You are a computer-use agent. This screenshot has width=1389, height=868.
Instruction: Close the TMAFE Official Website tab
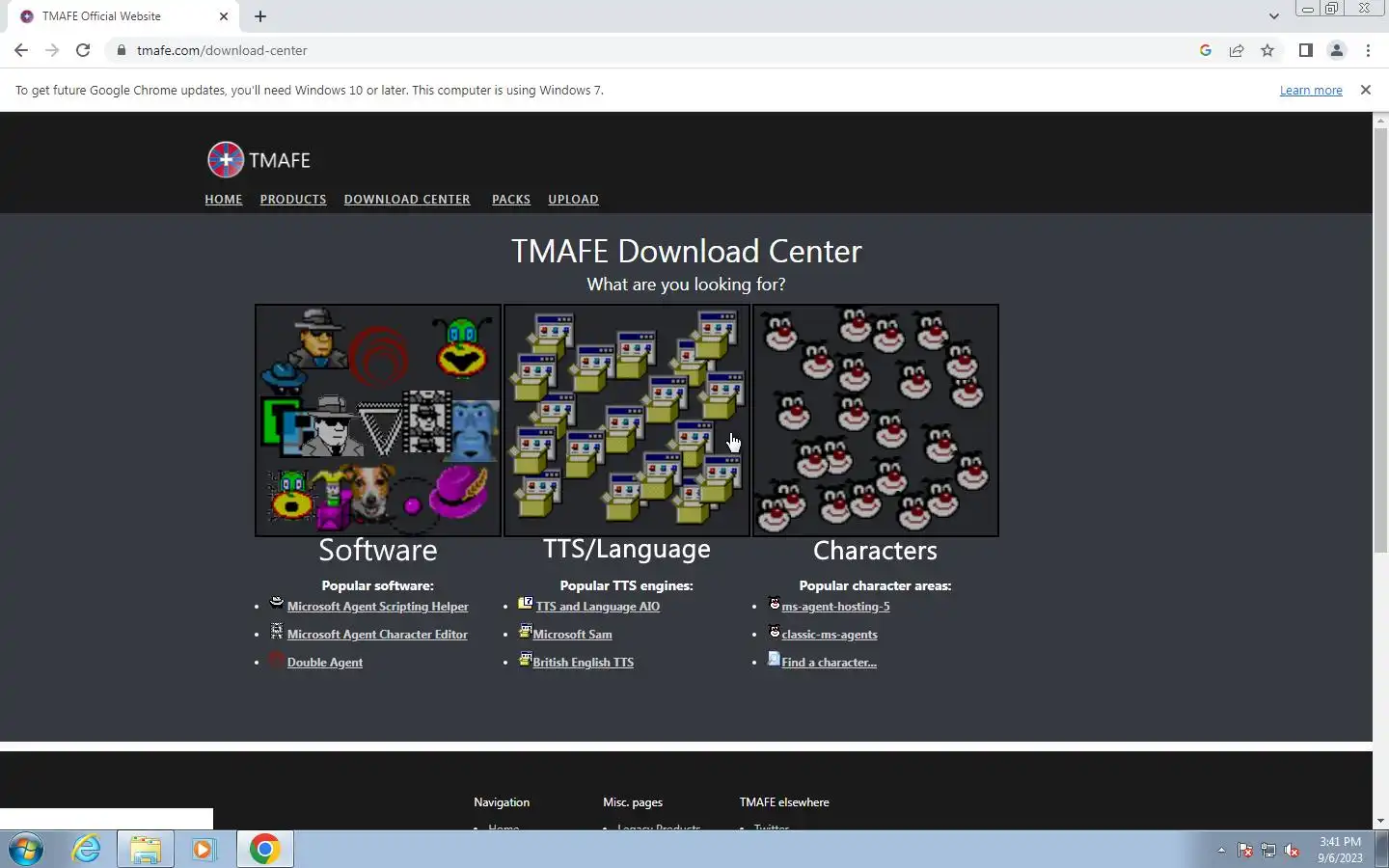(x=224, y=16)
